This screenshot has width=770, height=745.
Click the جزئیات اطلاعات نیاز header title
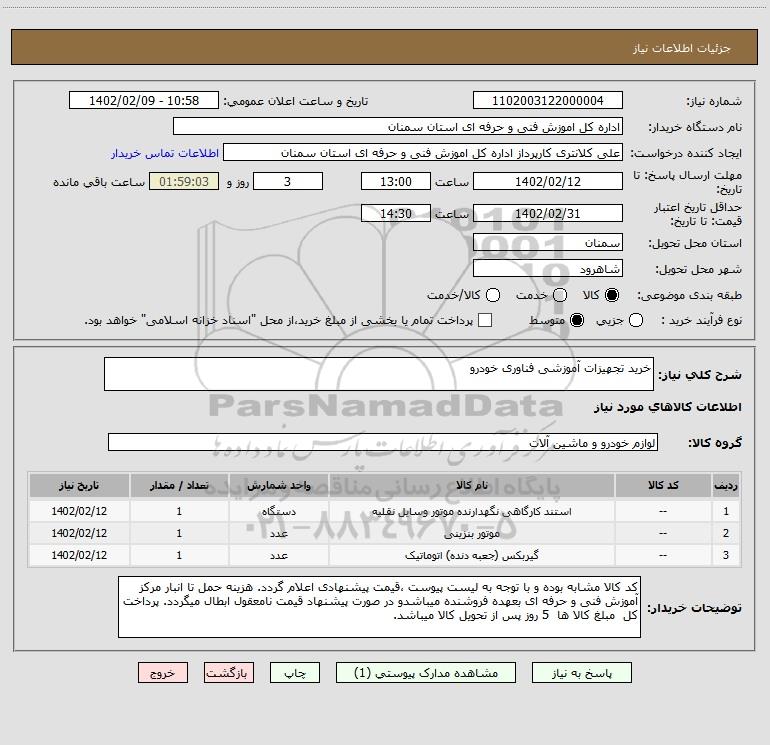[681, 48]
